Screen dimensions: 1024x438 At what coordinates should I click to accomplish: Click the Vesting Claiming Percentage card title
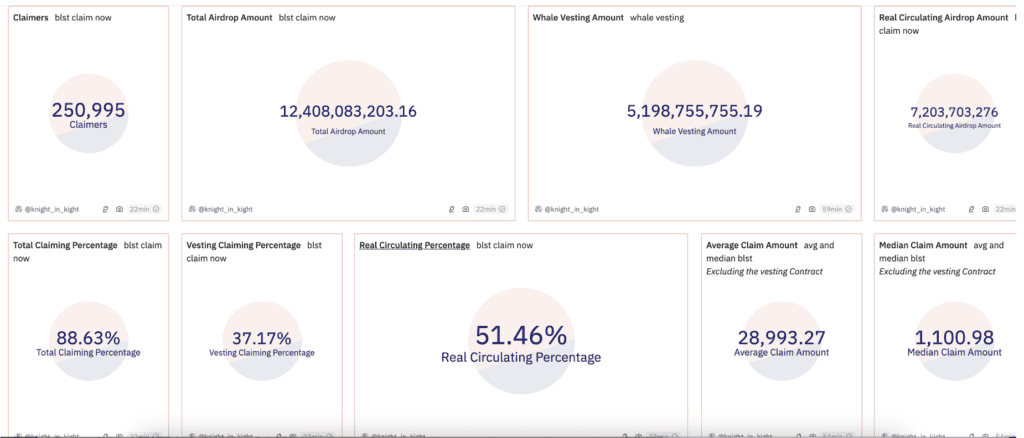coord(244,245)
